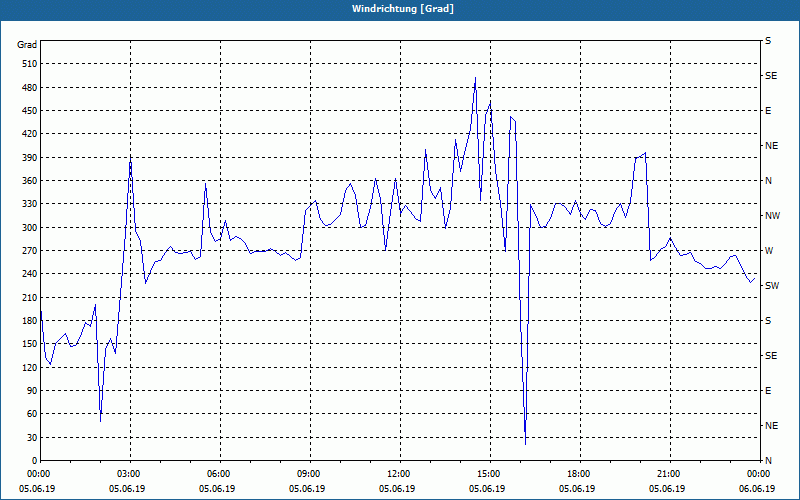800x500 pixels.
Task: Select the 270 y-axis value
Action: click(x=30, y=251)
